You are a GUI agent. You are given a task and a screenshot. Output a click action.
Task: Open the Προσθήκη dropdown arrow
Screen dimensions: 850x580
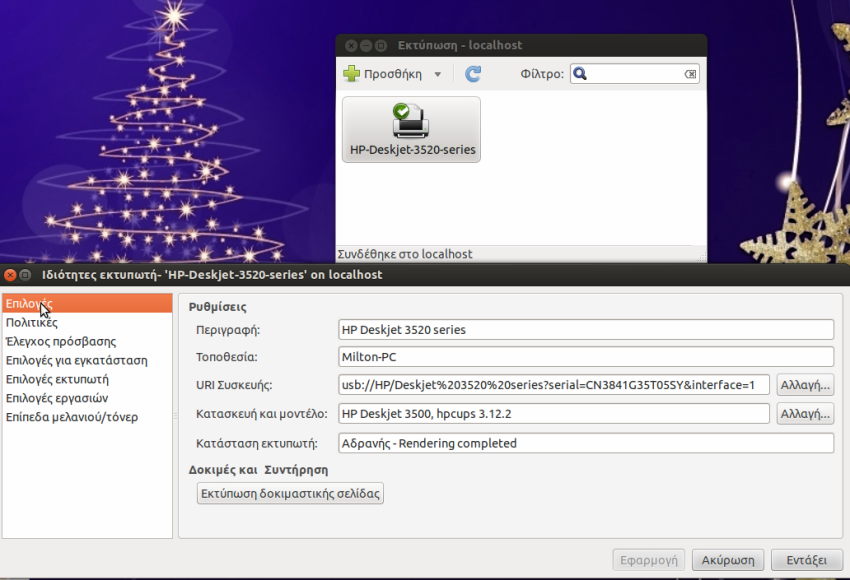[x=437, y=74]
